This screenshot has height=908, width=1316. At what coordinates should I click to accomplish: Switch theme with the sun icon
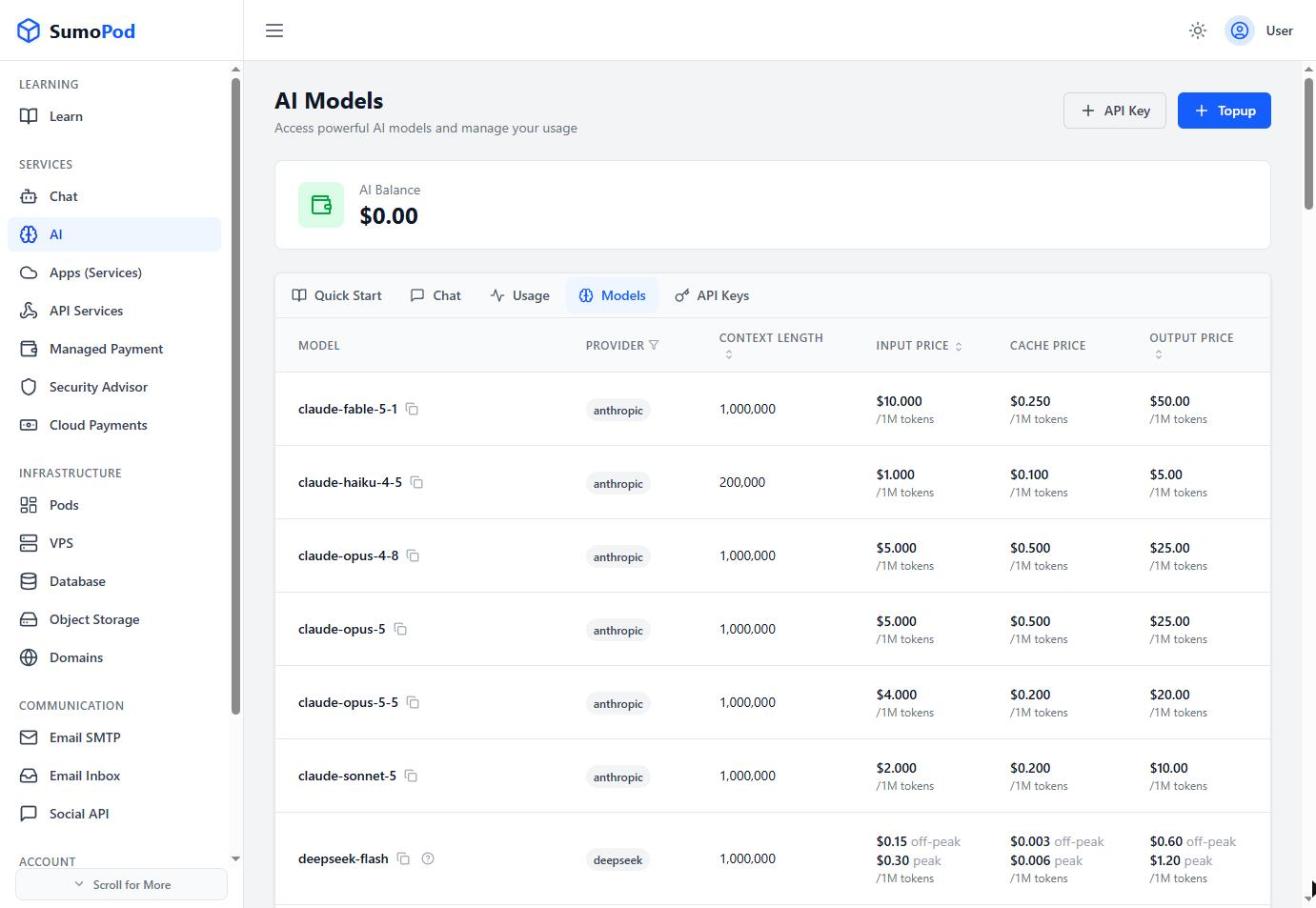click(1198, 31)
